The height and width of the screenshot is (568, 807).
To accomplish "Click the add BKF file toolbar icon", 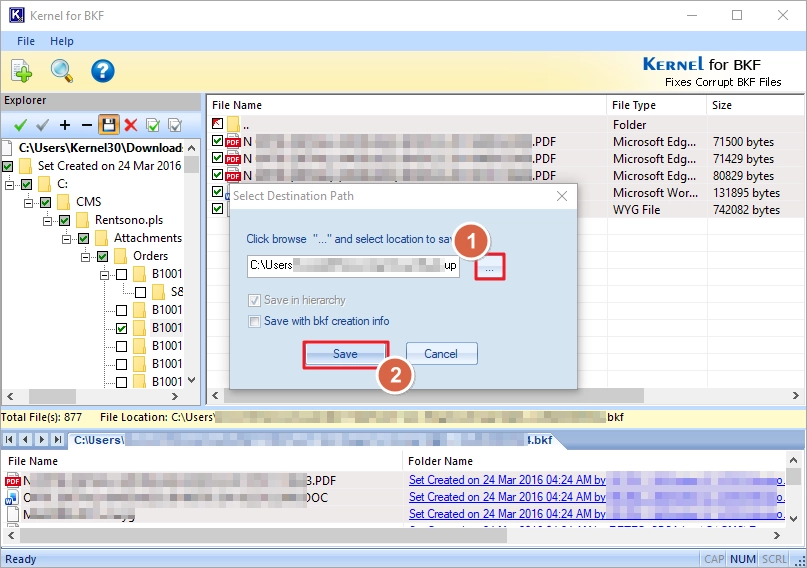I will pos(21,70).
